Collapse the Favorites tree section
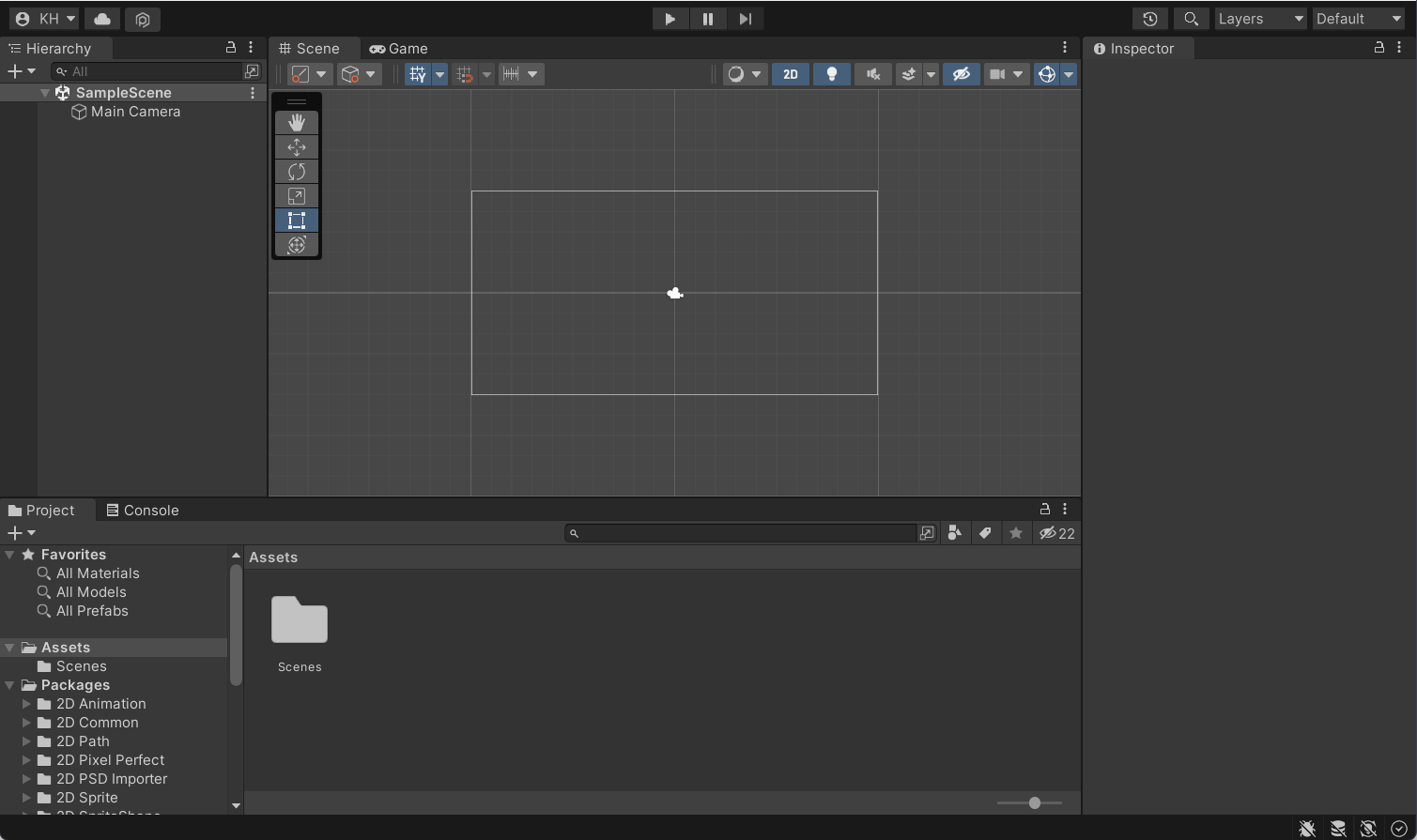The width and height of the screenshot is (1417, 840). [x=9, y=555]
